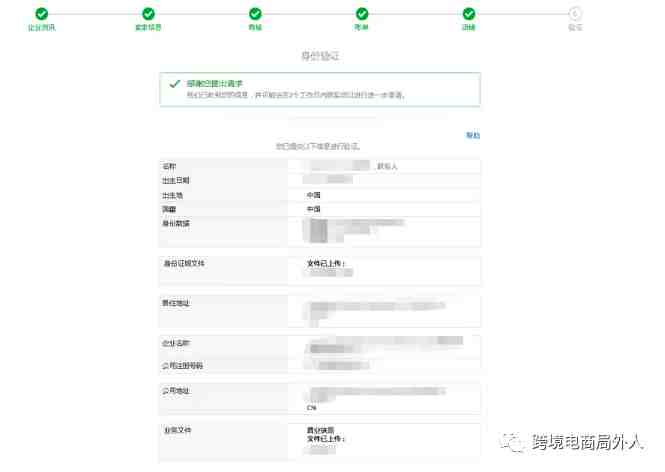The image size is (665, 472).
Task: Click 文件已上传 in the 身份证明文件 row
Action: point(326,263)
